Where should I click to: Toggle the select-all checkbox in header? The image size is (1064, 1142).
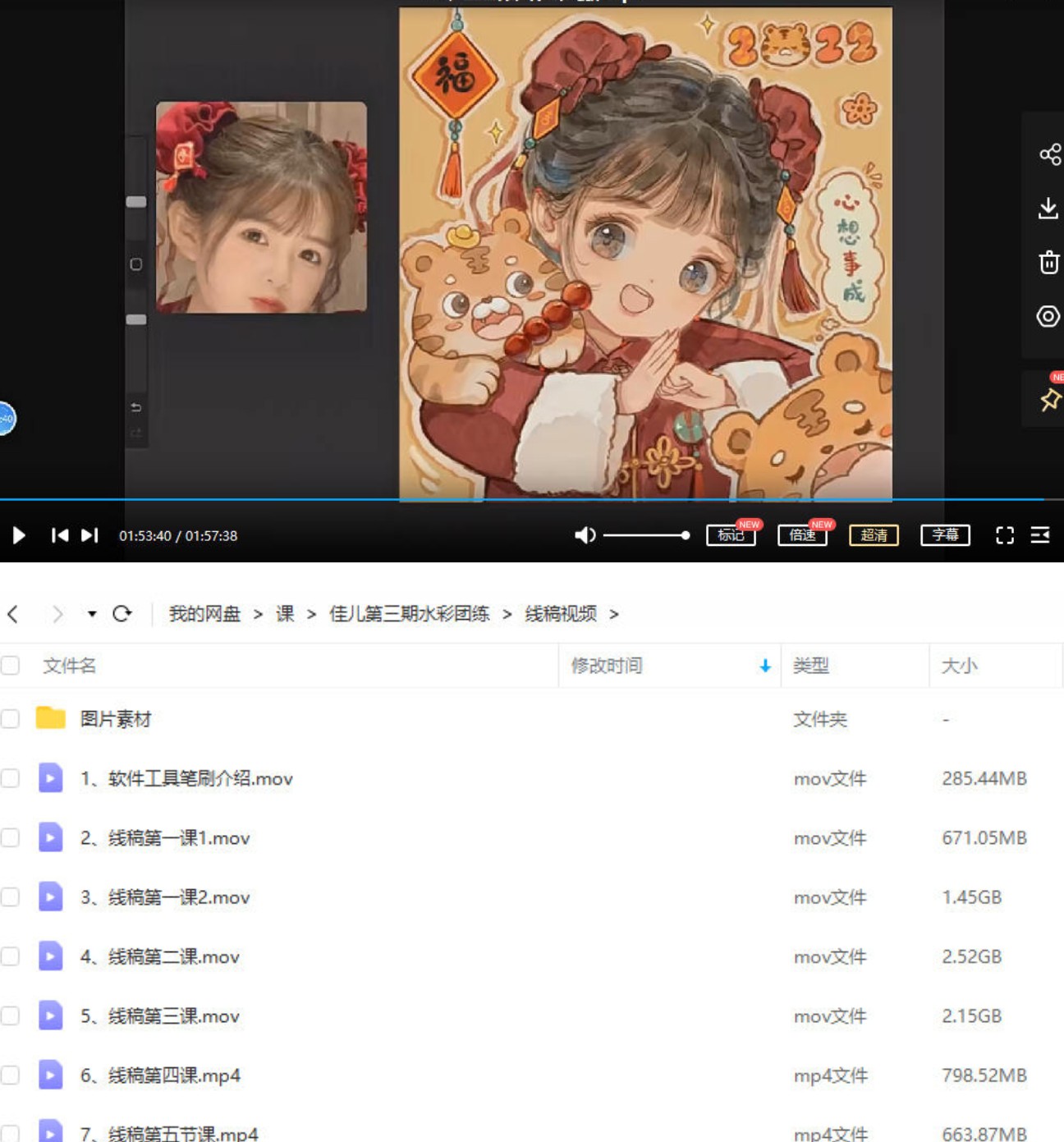click(x=10, y=666)
